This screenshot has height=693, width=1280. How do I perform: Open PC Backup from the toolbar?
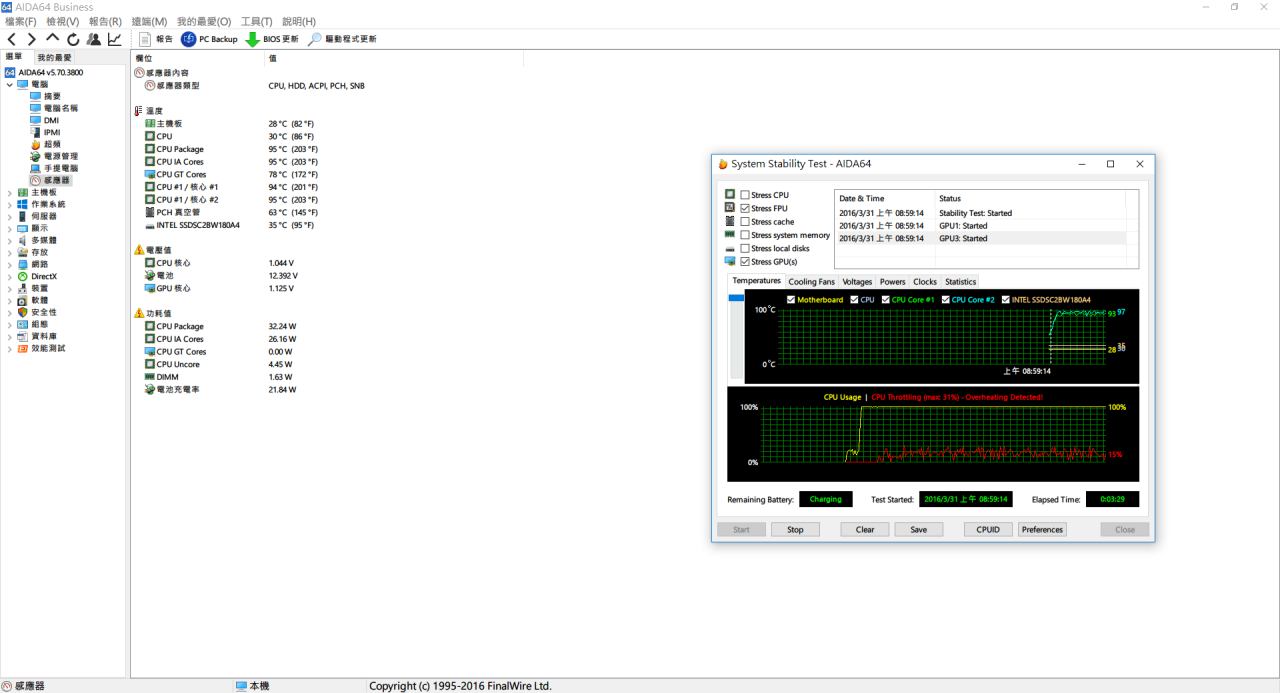(210, 39)
